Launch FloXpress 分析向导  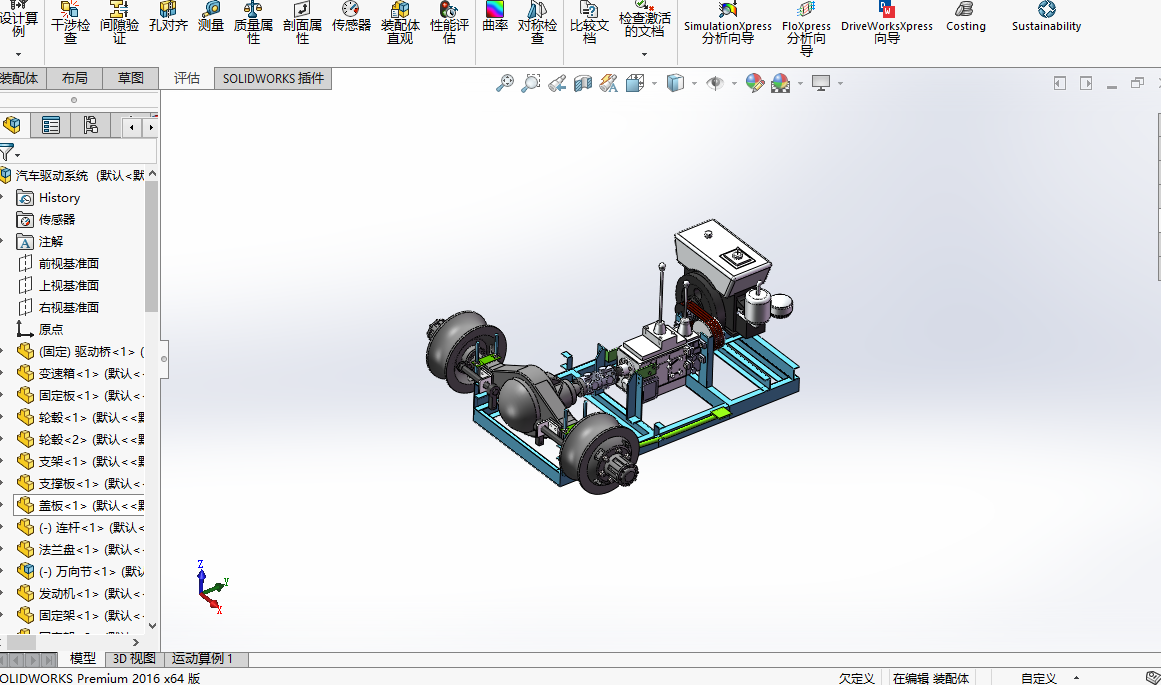point(806,28)
